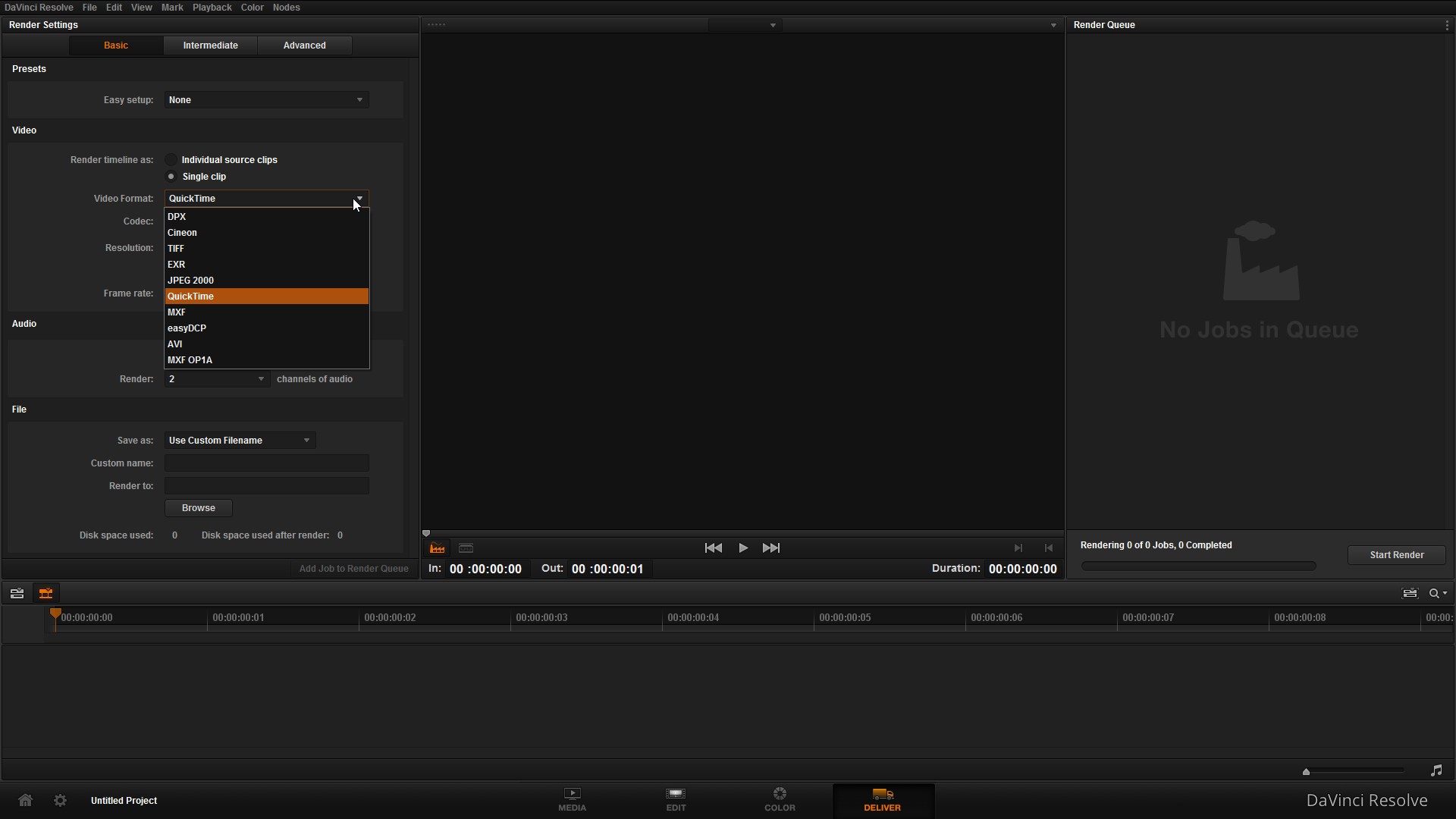
Task: Open the Color menu
Action: coord(252,8)
